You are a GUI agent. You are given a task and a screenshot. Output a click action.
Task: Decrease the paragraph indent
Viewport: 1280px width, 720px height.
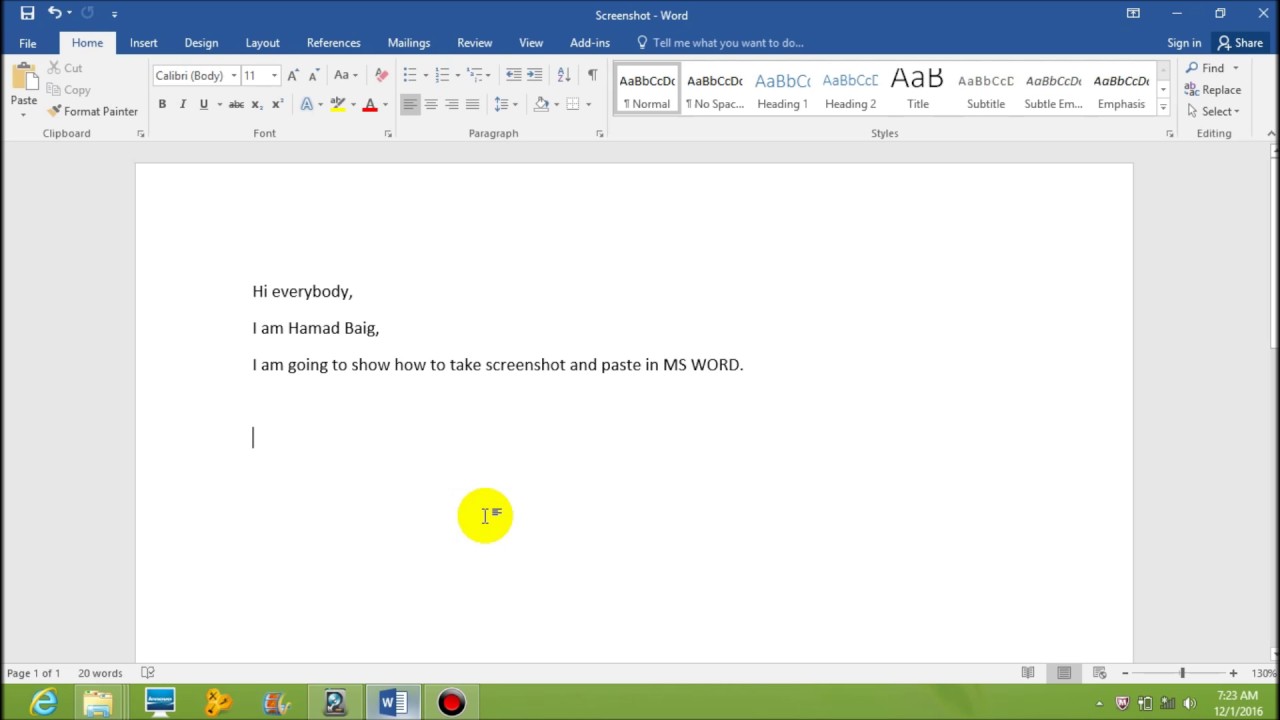(x=513, y=75)
